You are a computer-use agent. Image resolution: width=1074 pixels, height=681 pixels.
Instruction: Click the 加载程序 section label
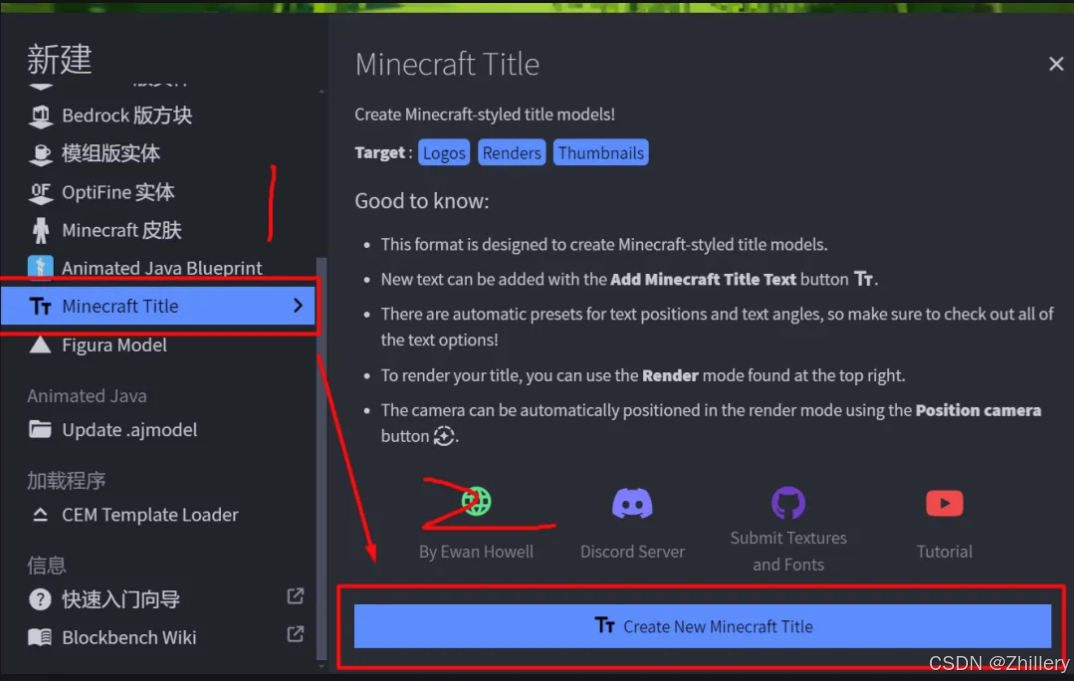pos(66,481)
